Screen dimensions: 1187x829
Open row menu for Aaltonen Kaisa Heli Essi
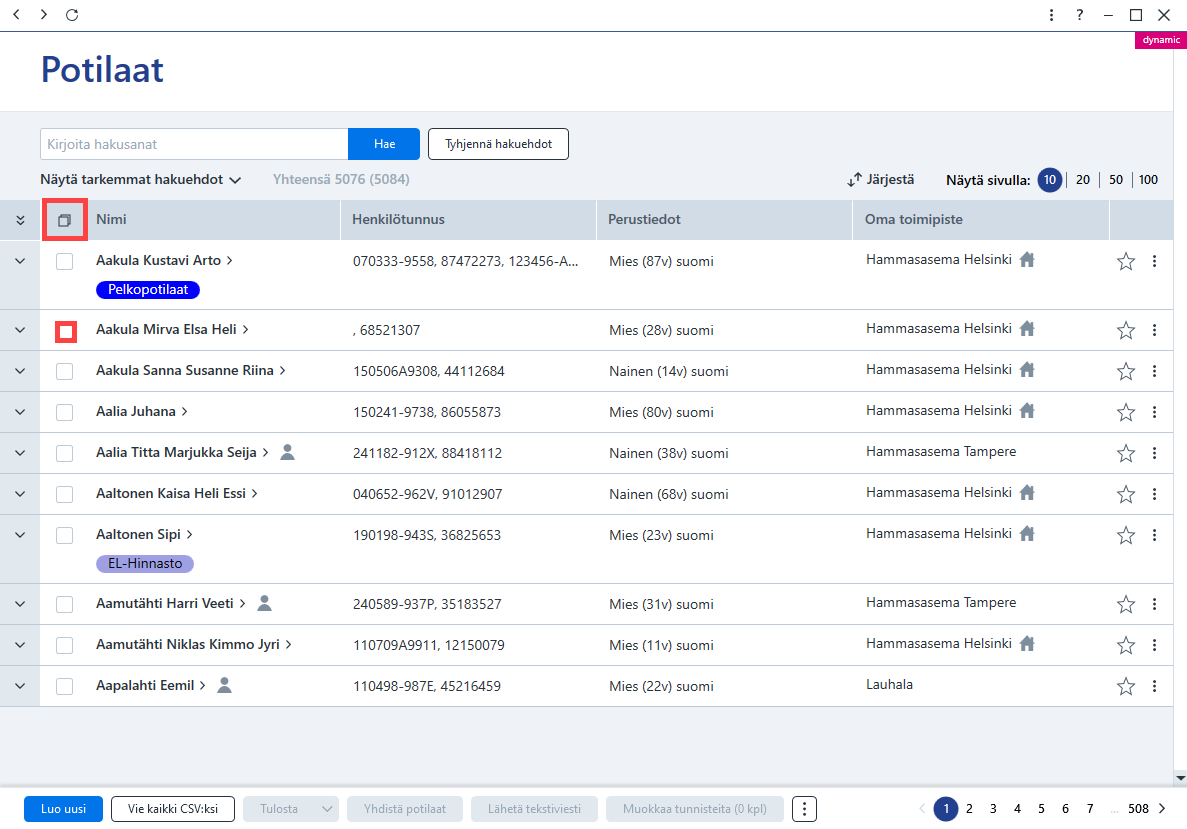coord(1154,494)
